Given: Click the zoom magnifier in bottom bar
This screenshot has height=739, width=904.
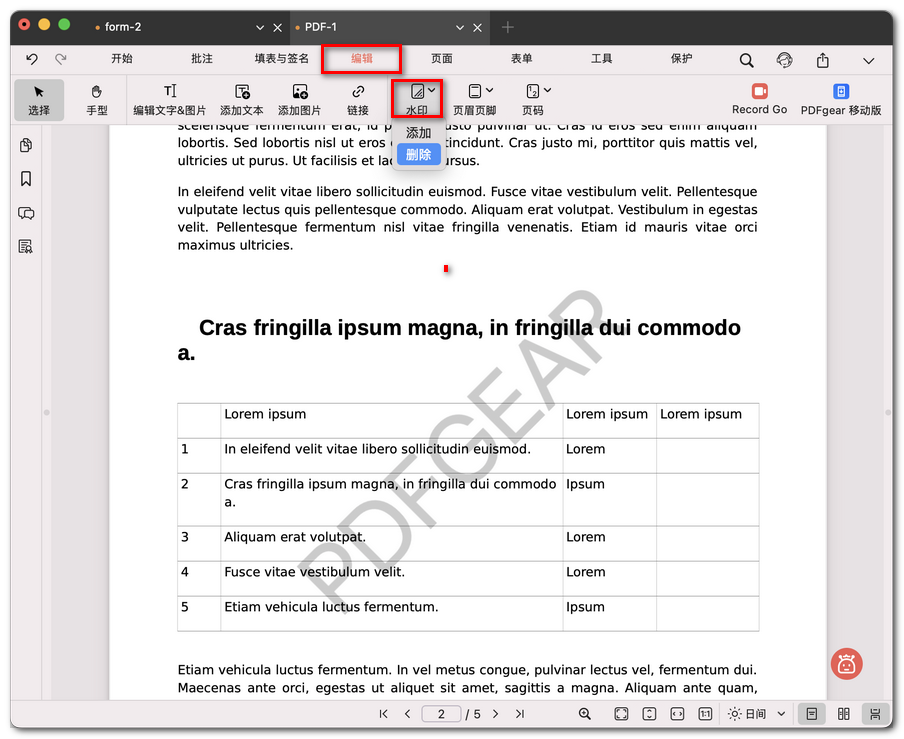Looking at the screenshot, I should coord(585,714).
